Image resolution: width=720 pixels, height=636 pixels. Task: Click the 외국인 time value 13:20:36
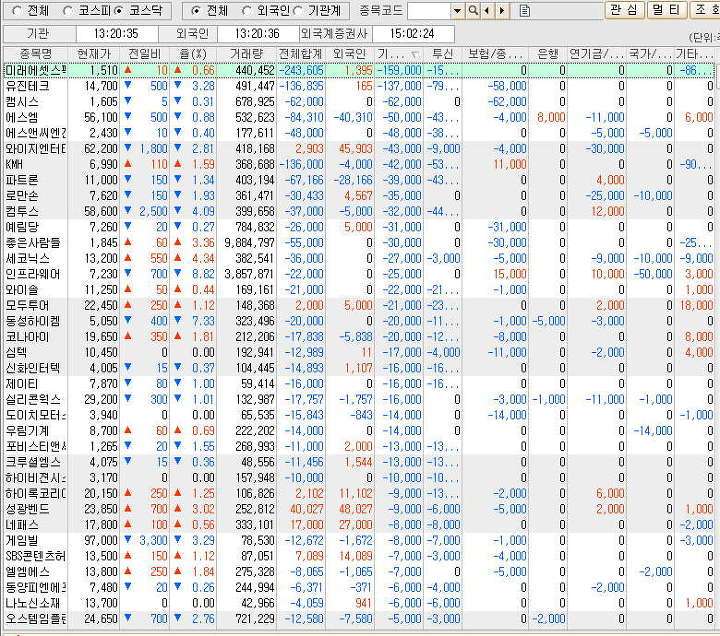pos(257,34)
